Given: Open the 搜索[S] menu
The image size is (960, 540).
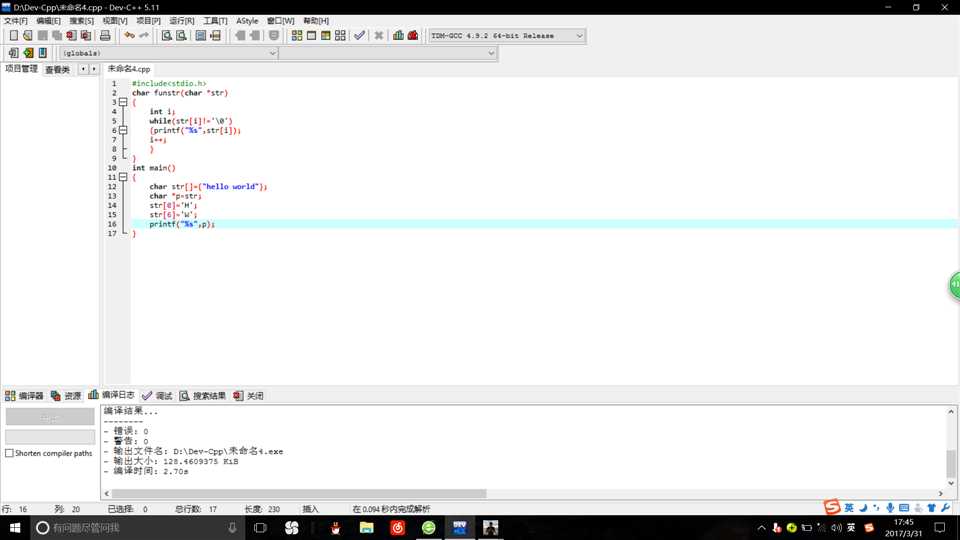Looking at the screenshot, I should [81, 21].
